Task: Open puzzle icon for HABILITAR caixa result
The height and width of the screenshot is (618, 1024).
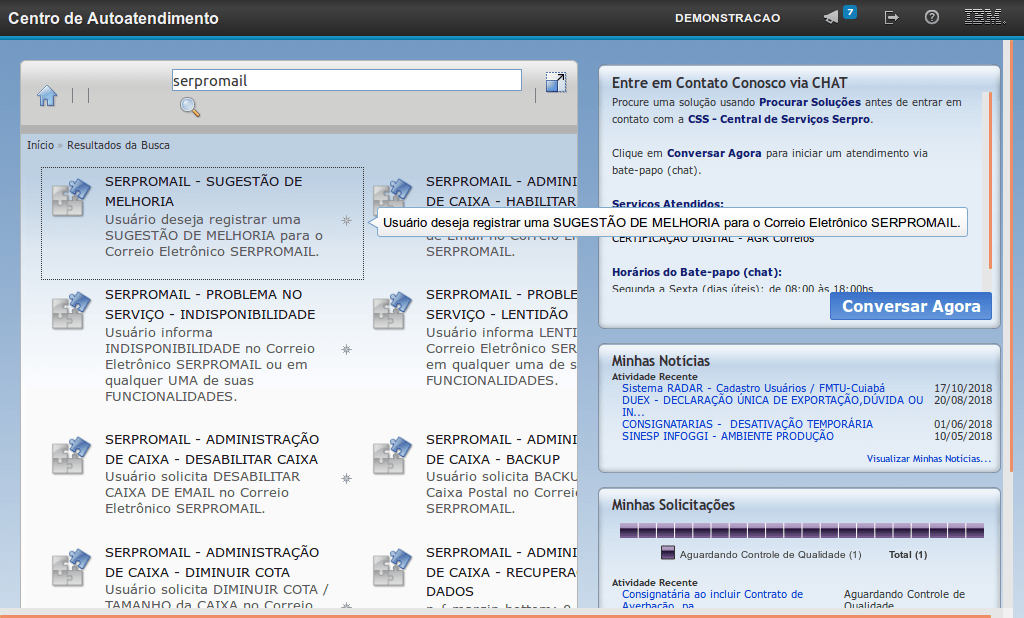Action: (392, 197)
